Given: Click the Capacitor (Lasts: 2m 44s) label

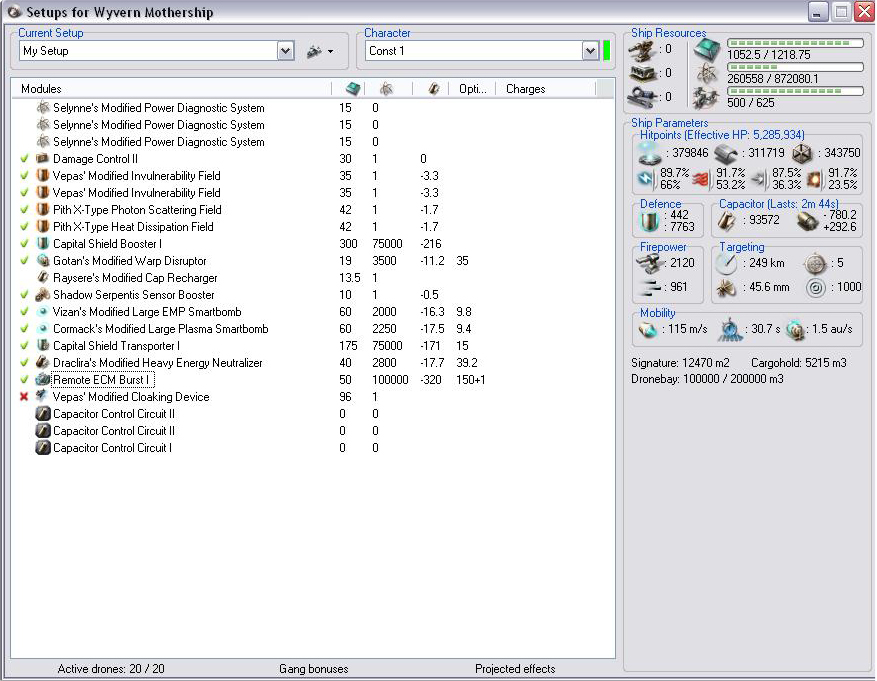Looking at the screenshot, I should [779, 204].
